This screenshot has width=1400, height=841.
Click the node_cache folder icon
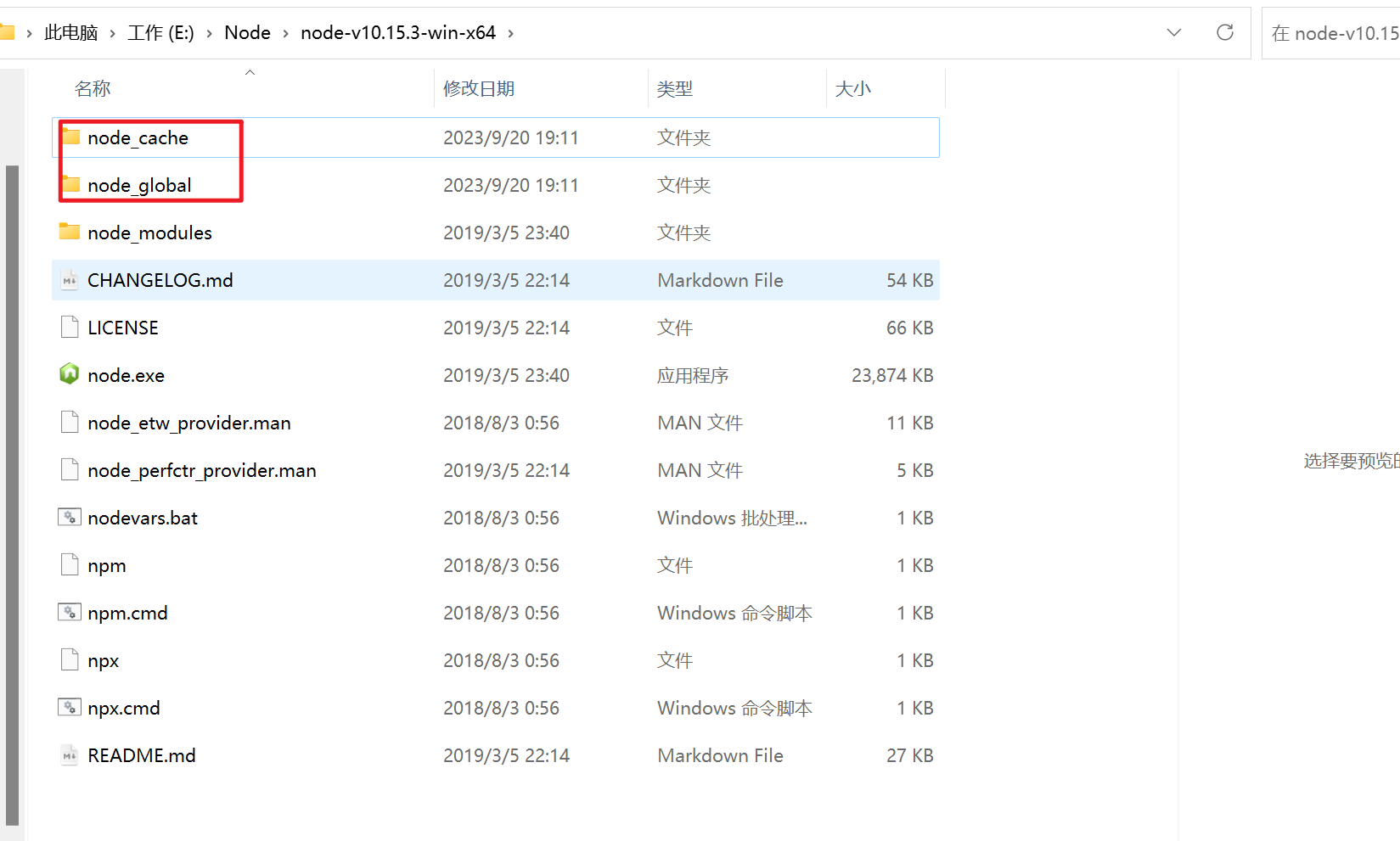point(70,137)
